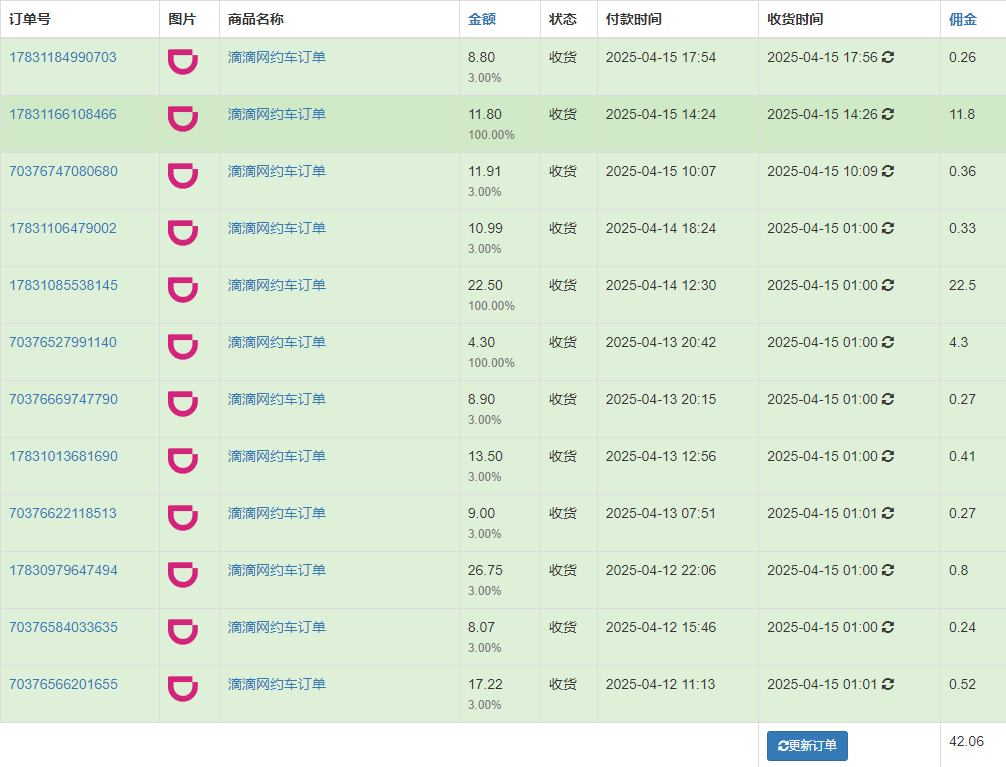Open 滴滴网约车订单 link for order 70376527991140
Viewport: 1006px width, 767px height.
tap(277, 342)
